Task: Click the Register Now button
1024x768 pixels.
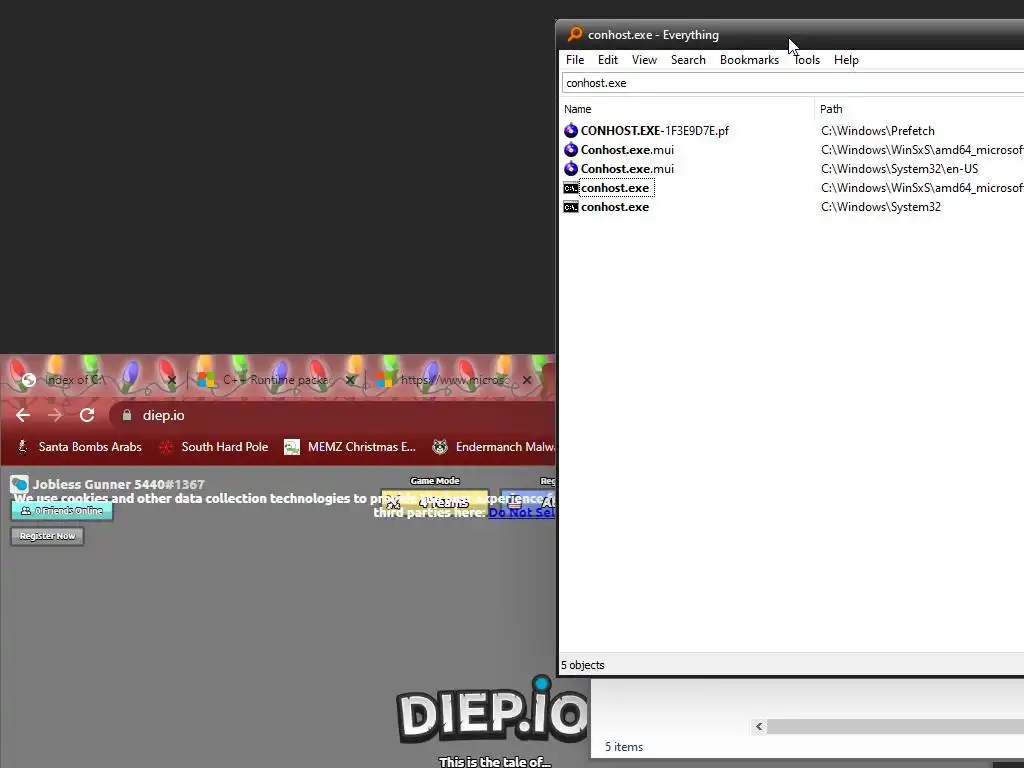Action: click(x=47, y=536)
